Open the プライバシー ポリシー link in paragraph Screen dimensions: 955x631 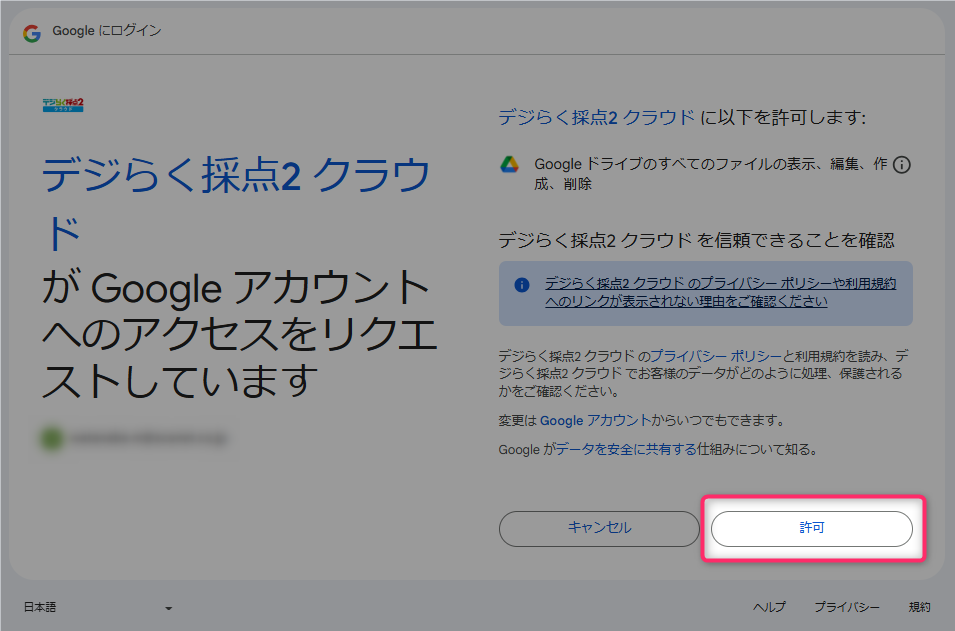pos(716,356)
